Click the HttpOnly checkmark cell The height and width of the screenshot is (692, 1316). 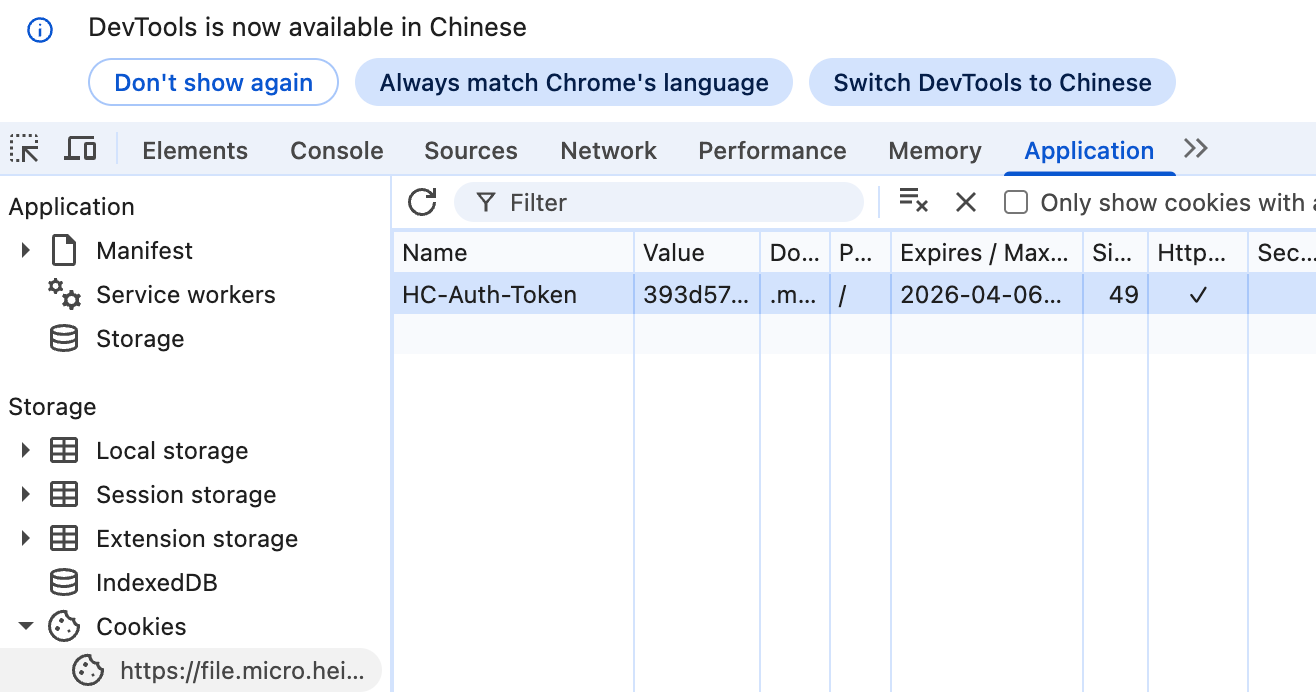(x=1198, y=294)
